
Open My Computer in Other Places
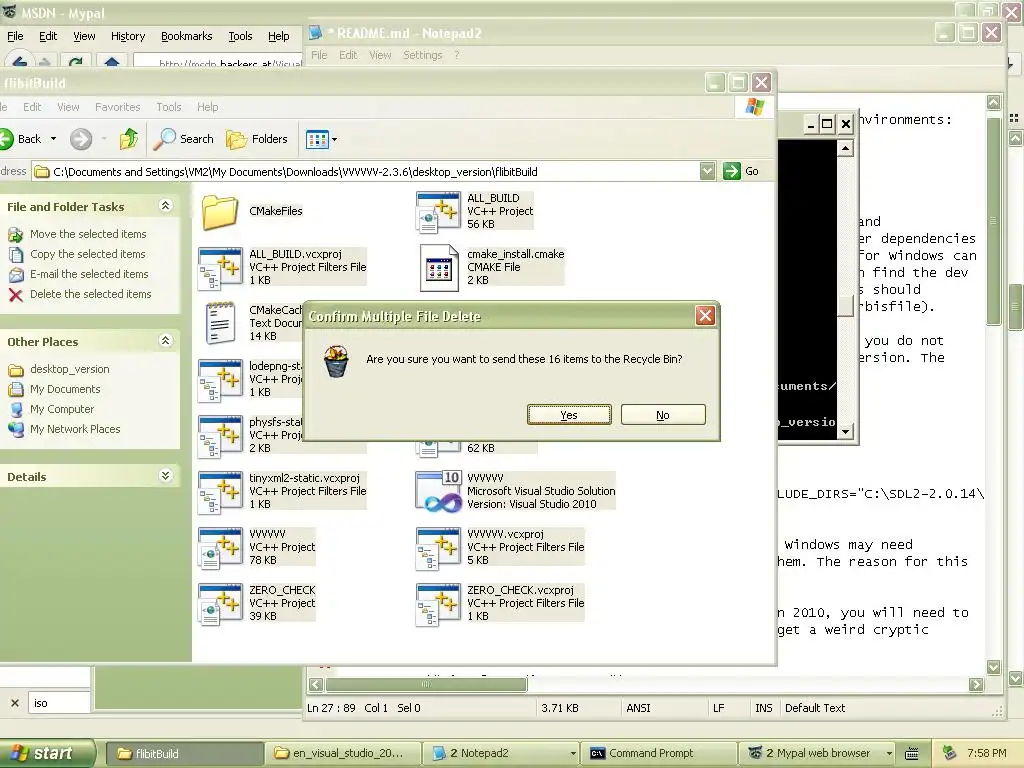pos(62,409)
